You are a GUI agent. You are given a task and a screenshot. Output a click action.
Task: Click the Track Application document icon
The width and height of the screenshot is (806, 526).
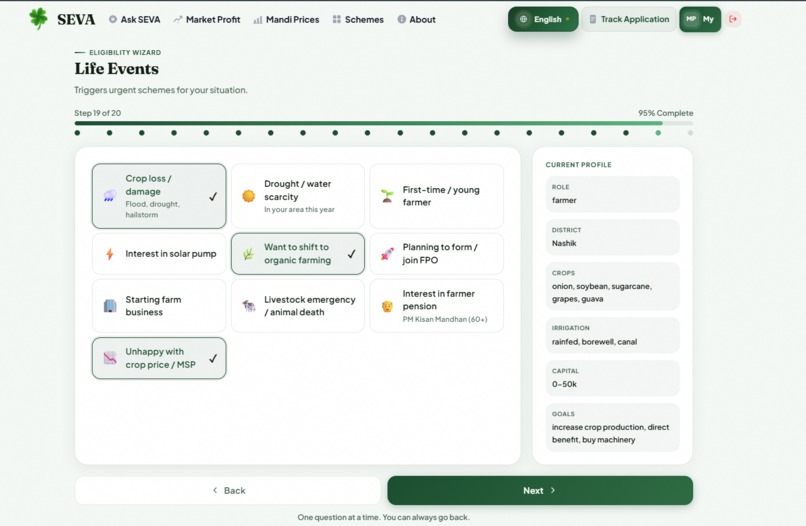tap(593, 19)
